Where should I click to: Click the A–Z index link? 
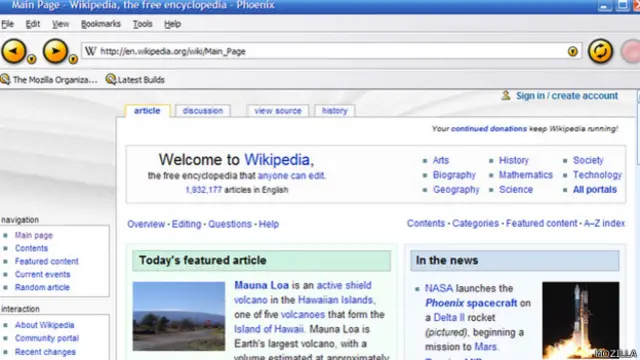604,223
